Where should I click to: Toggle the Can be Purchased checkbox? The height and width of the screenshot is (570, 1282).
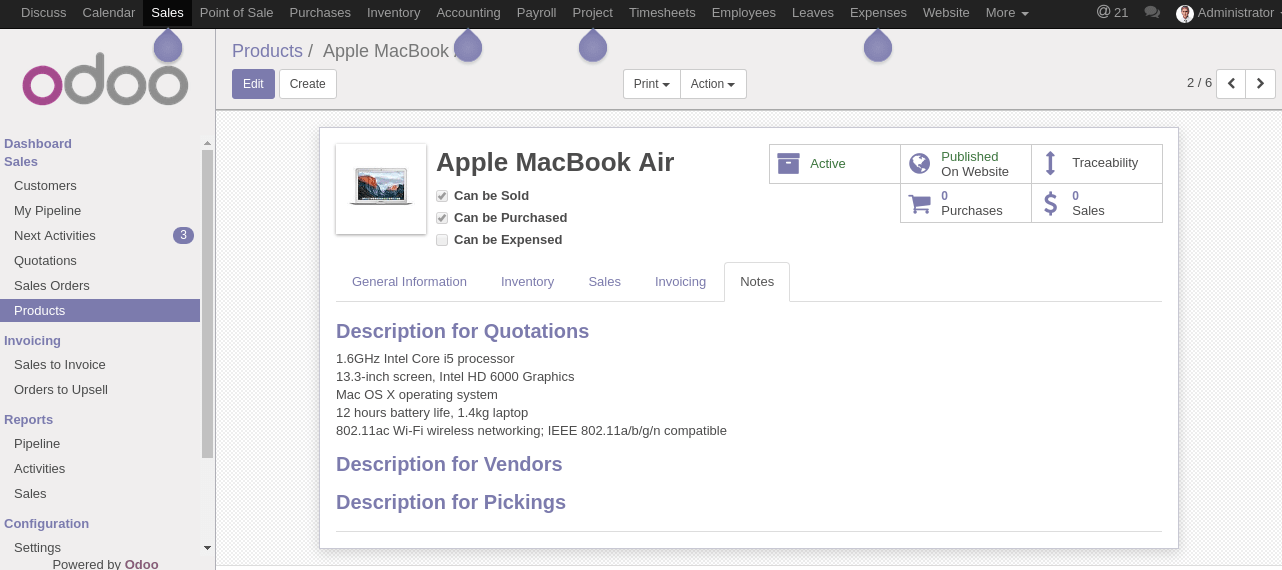(442, 218)
